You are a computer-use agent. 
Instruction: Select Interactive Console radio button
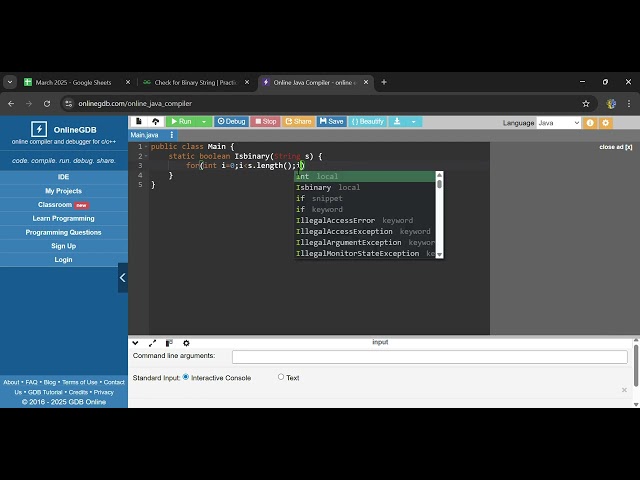tap(186, 377)
